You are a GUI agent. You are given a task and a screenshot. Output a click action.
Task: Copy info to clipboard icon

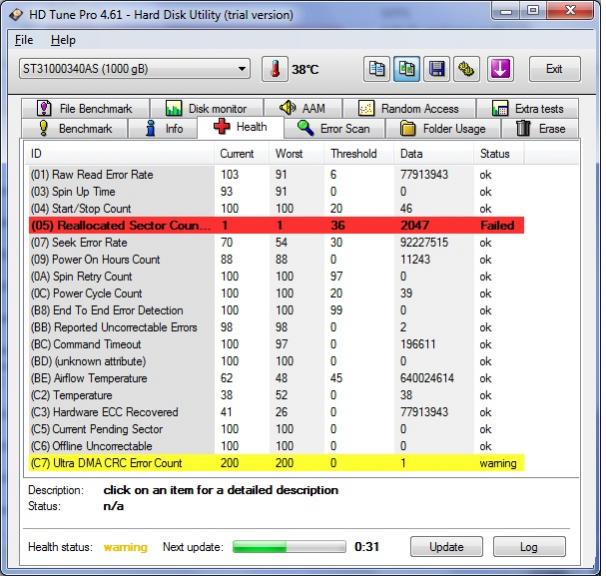[x=376, y=69]
